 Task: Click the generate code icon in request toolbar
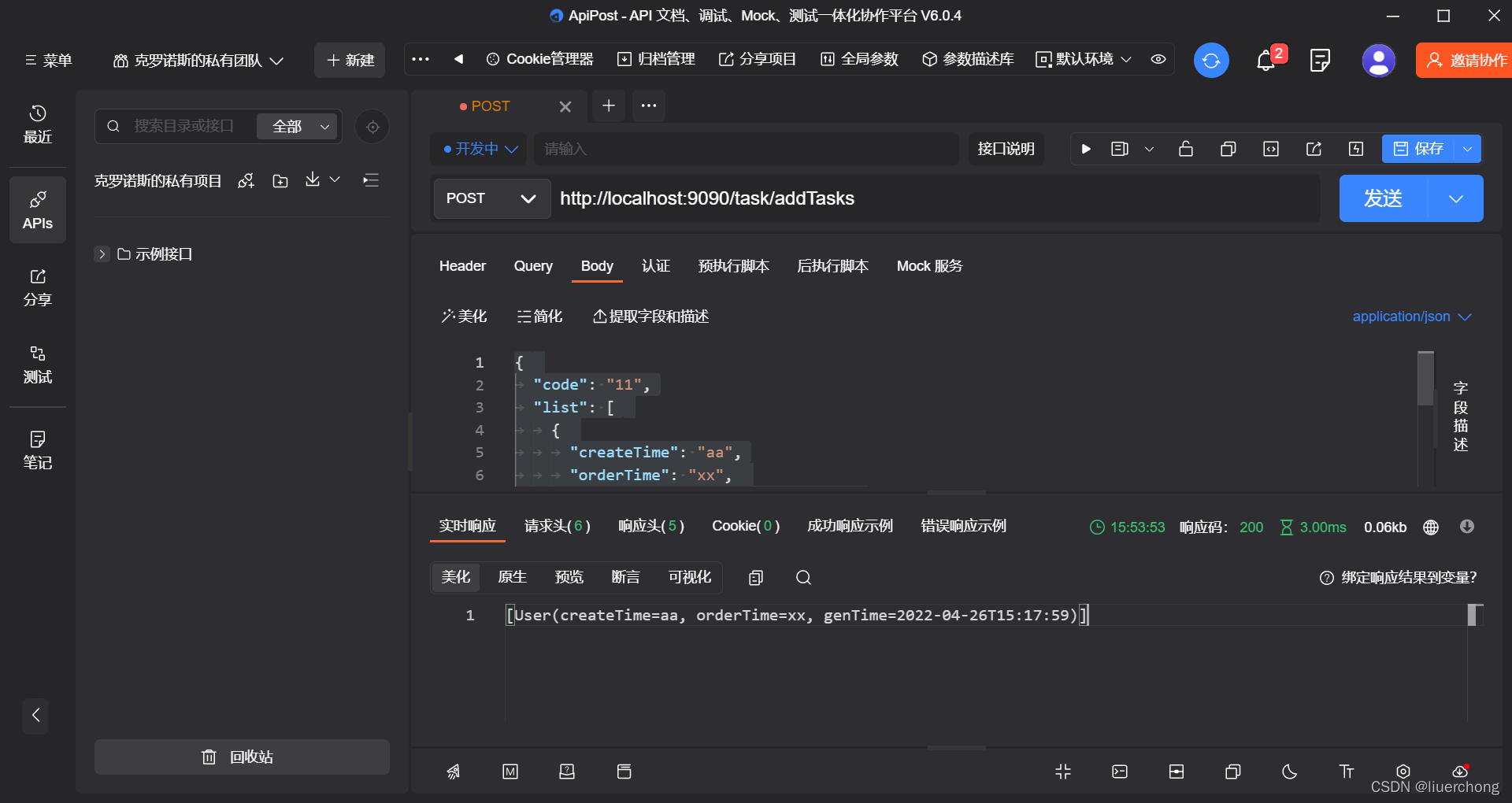1271,149
